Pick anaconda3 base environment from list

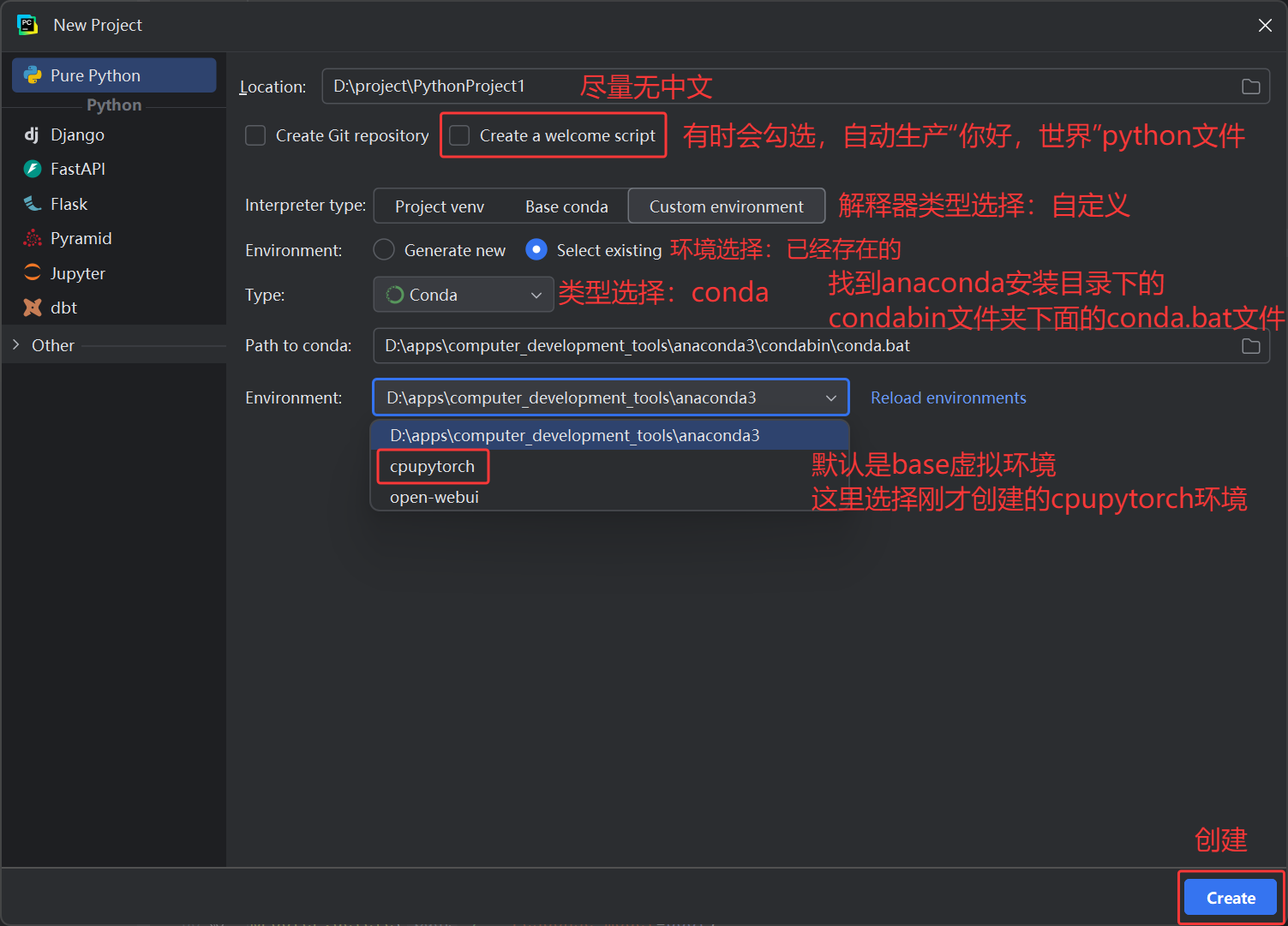610,435
